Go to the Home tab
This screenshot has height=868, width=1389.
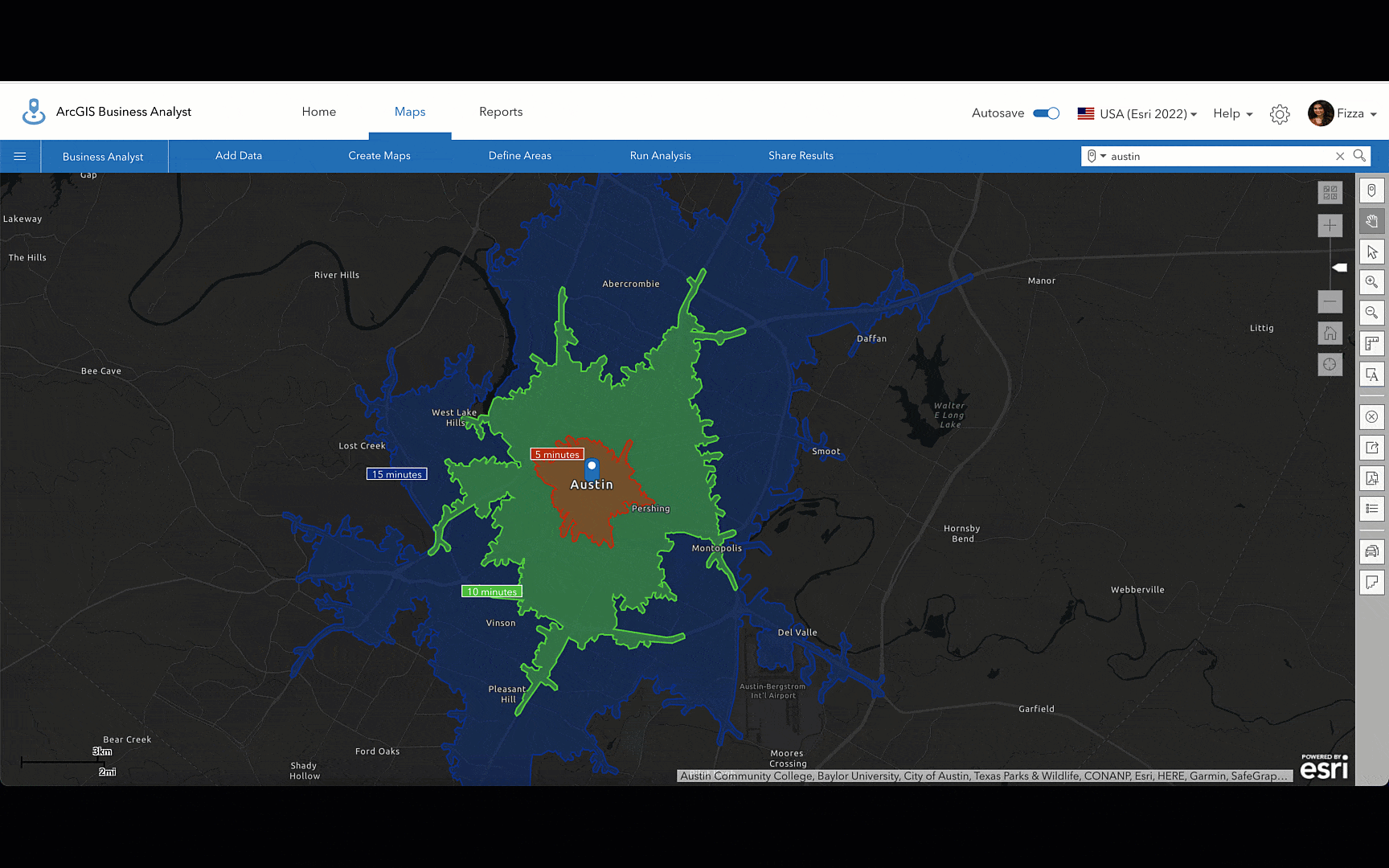[x=319, y=112]
